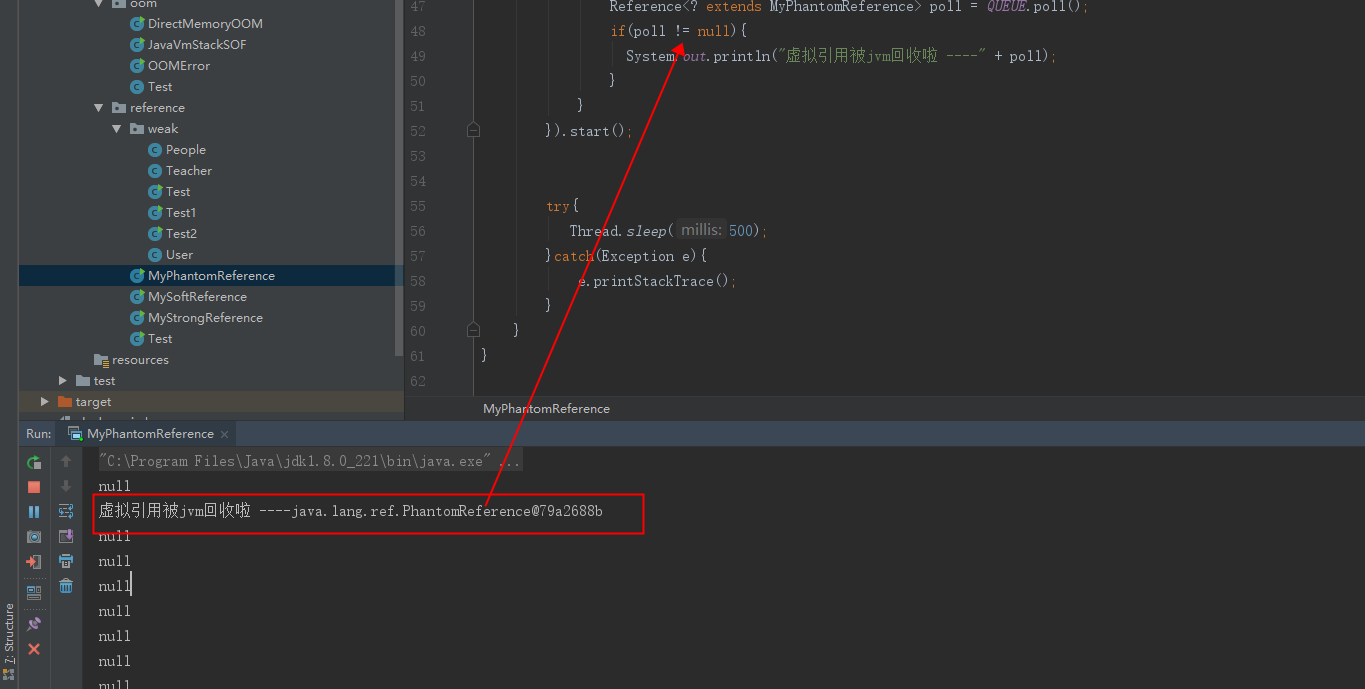This screenshot has height=689, width=1365.
Task: Click line number 48 in the gutter
Action: tap(418, 32)
